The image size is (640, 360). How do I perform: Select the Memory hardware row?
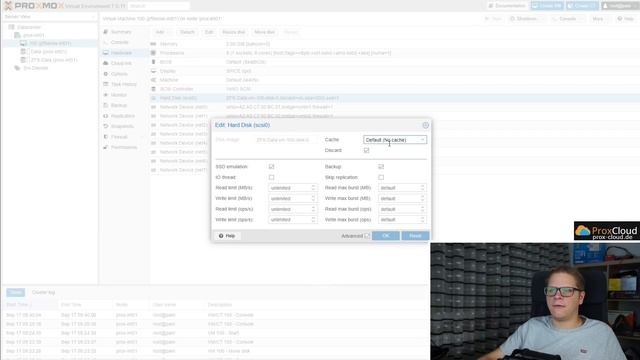click(x=394, y=44)
